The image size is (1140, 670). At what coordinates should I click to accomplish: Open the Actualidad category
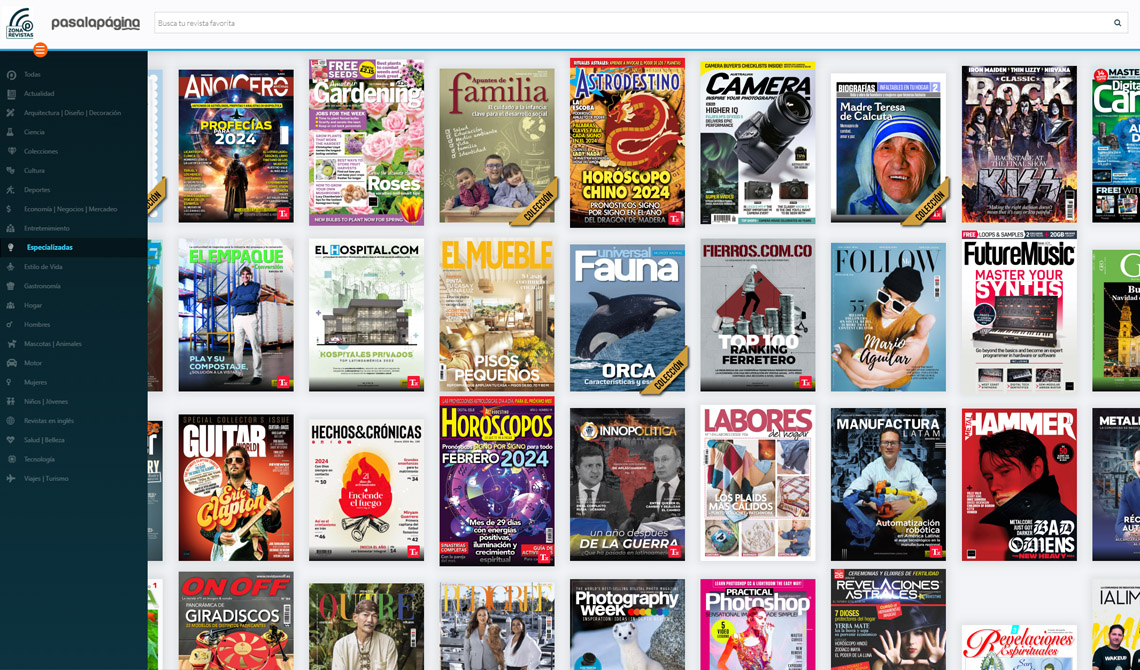point(39,94)
